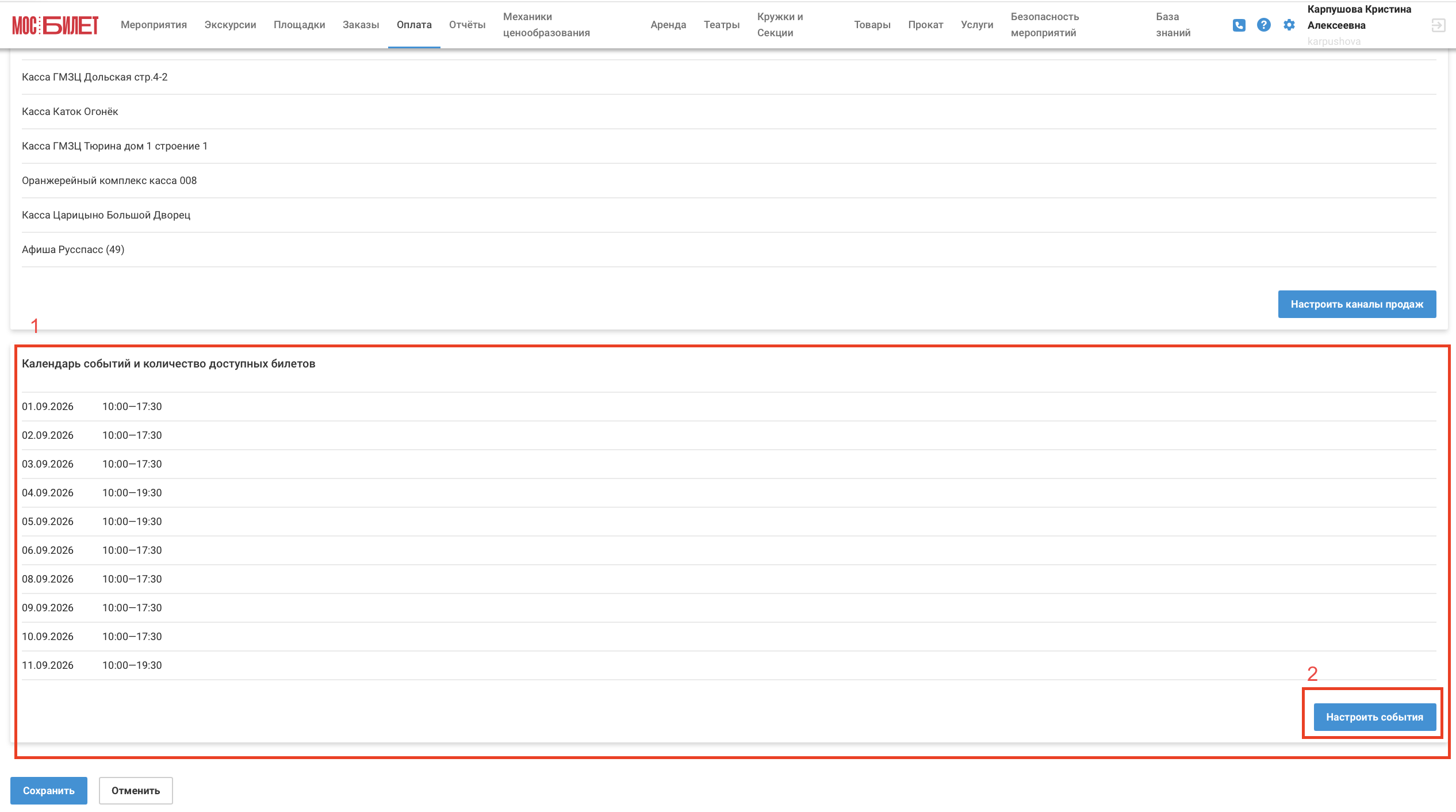Click Настроить каналы продаж button
This screenshot has height=812, width=1456.
1357,304
